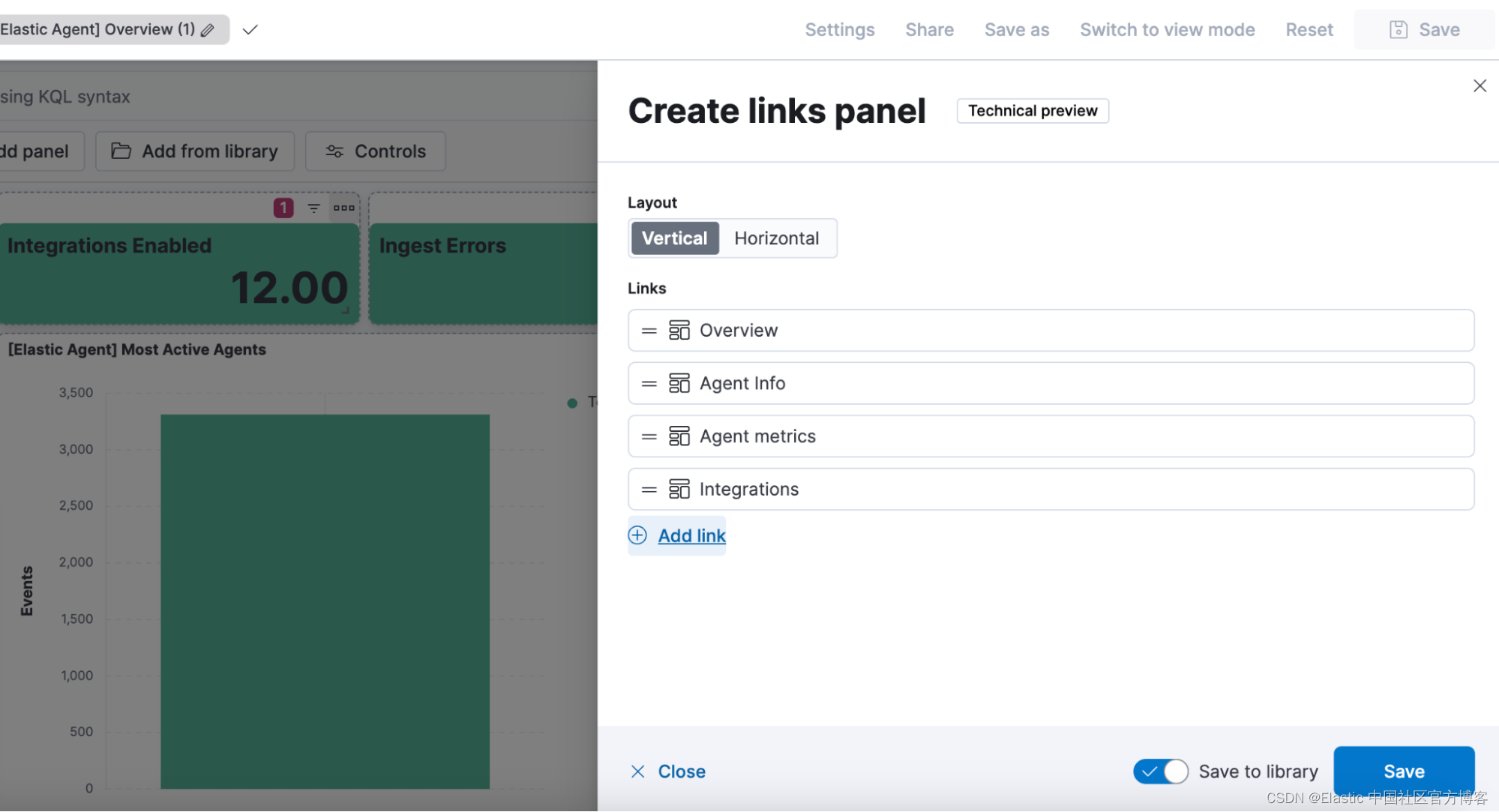Toggle Save to library switch
This screenshot has height=812, width=1499.
(x=1160, y=771)
